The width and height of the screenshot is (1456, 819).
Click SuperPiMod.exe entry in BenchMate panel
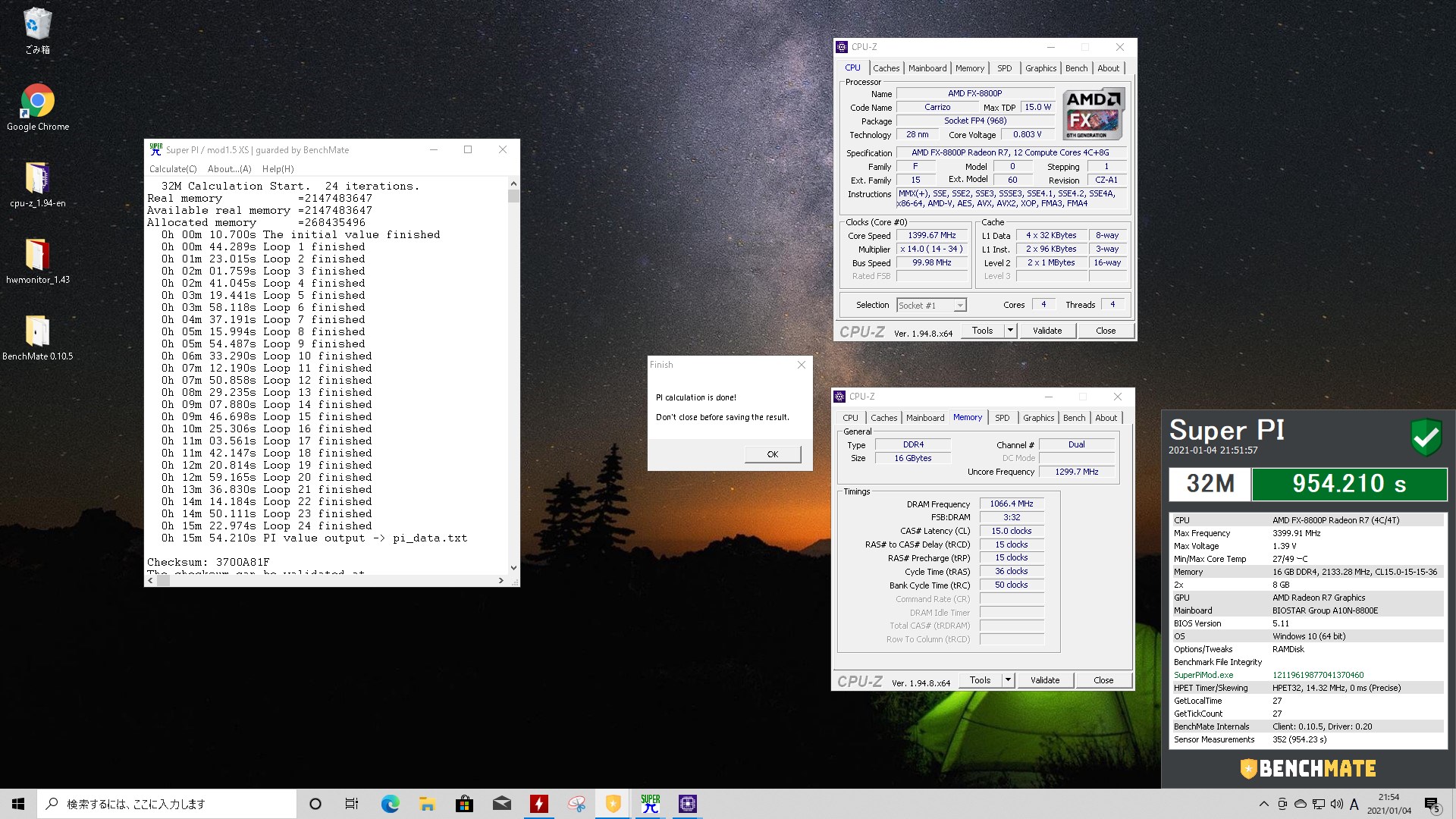1203,675
